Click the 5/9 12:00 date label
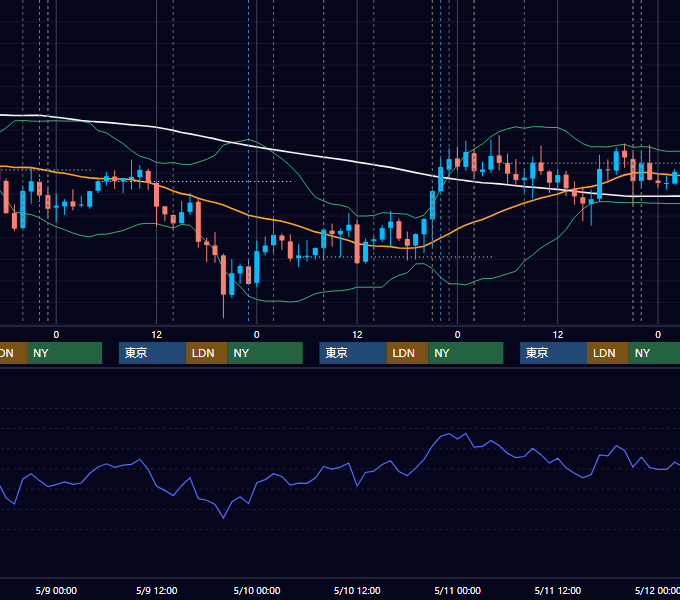The image size is (680, 600). [157, 590]
